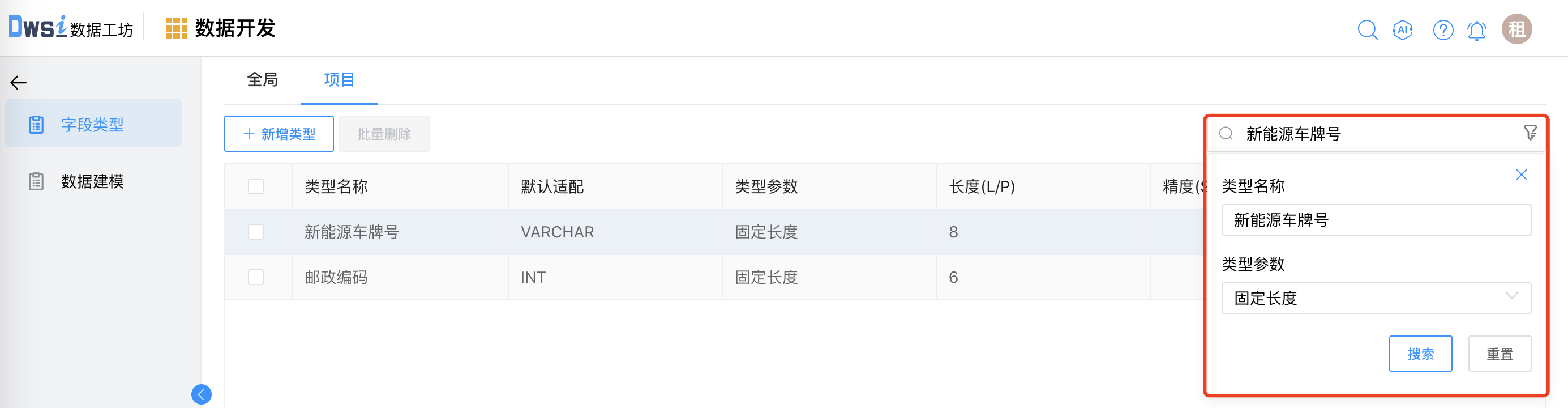Screen dimensions: 1568x408
Task: Check the 新能源车牌号 row checkbox
Action: coord(256,232)
